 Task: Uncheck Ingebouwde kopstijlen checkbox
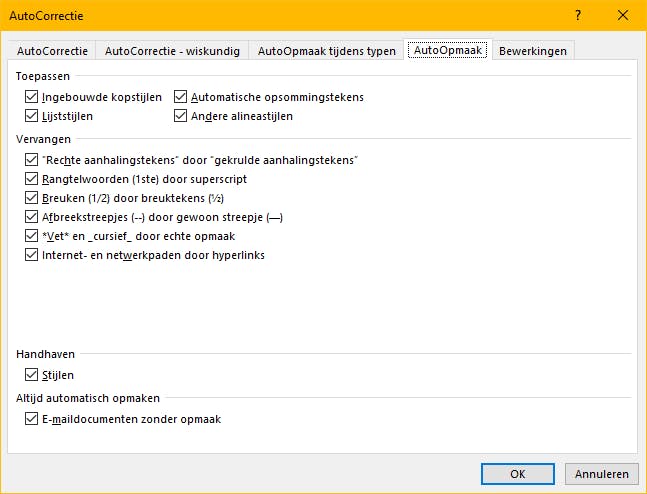click(32, 97)
